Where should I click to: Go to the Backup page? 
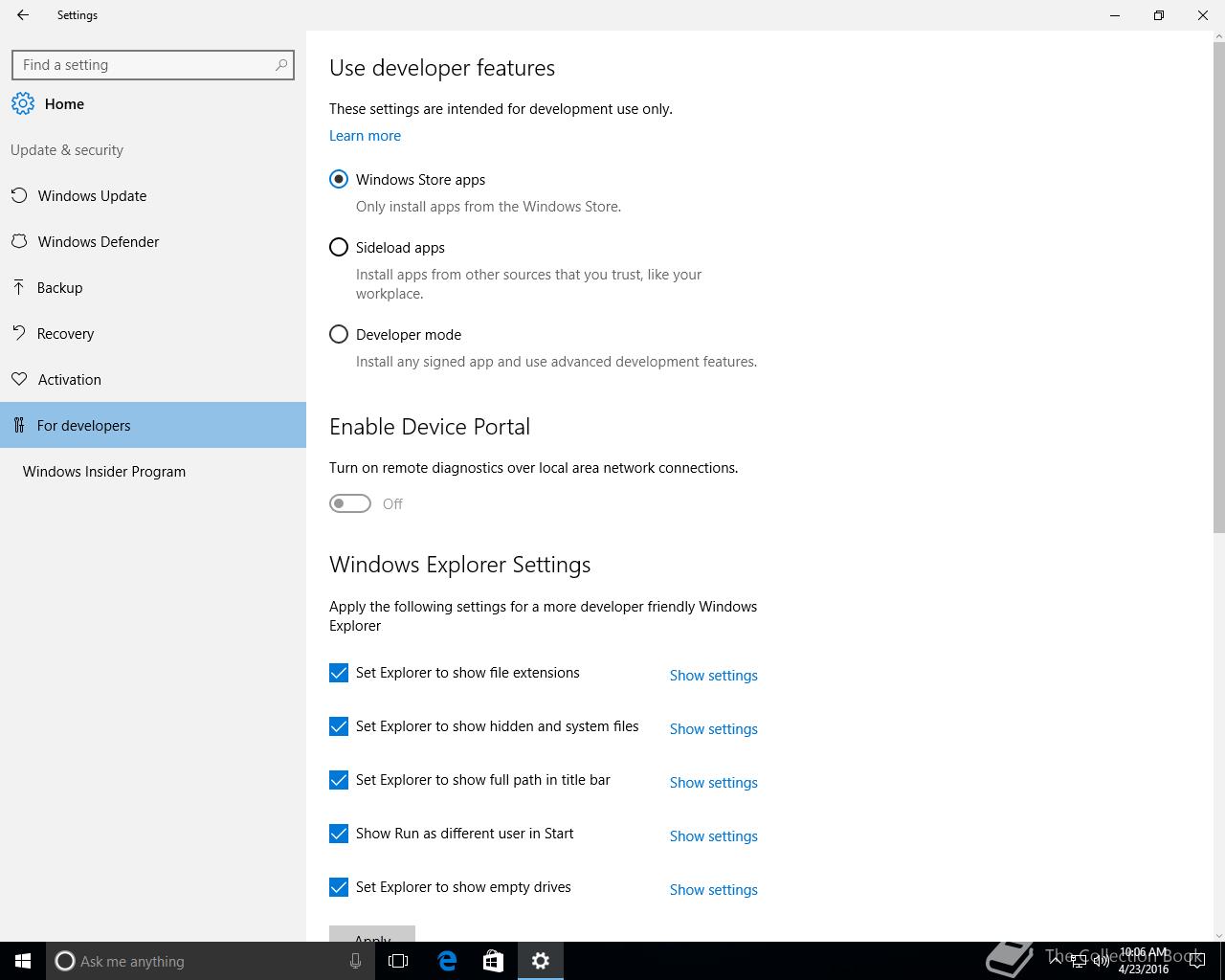pyautogui.click(x=153, y=288)
